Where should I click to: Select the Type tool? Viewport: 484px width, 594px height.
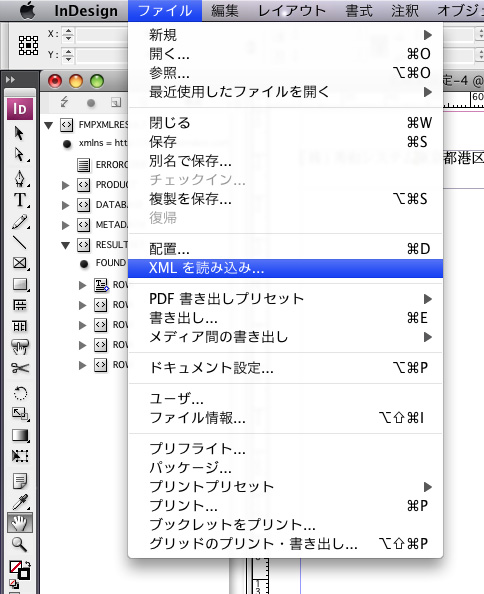tap(20, 200)
